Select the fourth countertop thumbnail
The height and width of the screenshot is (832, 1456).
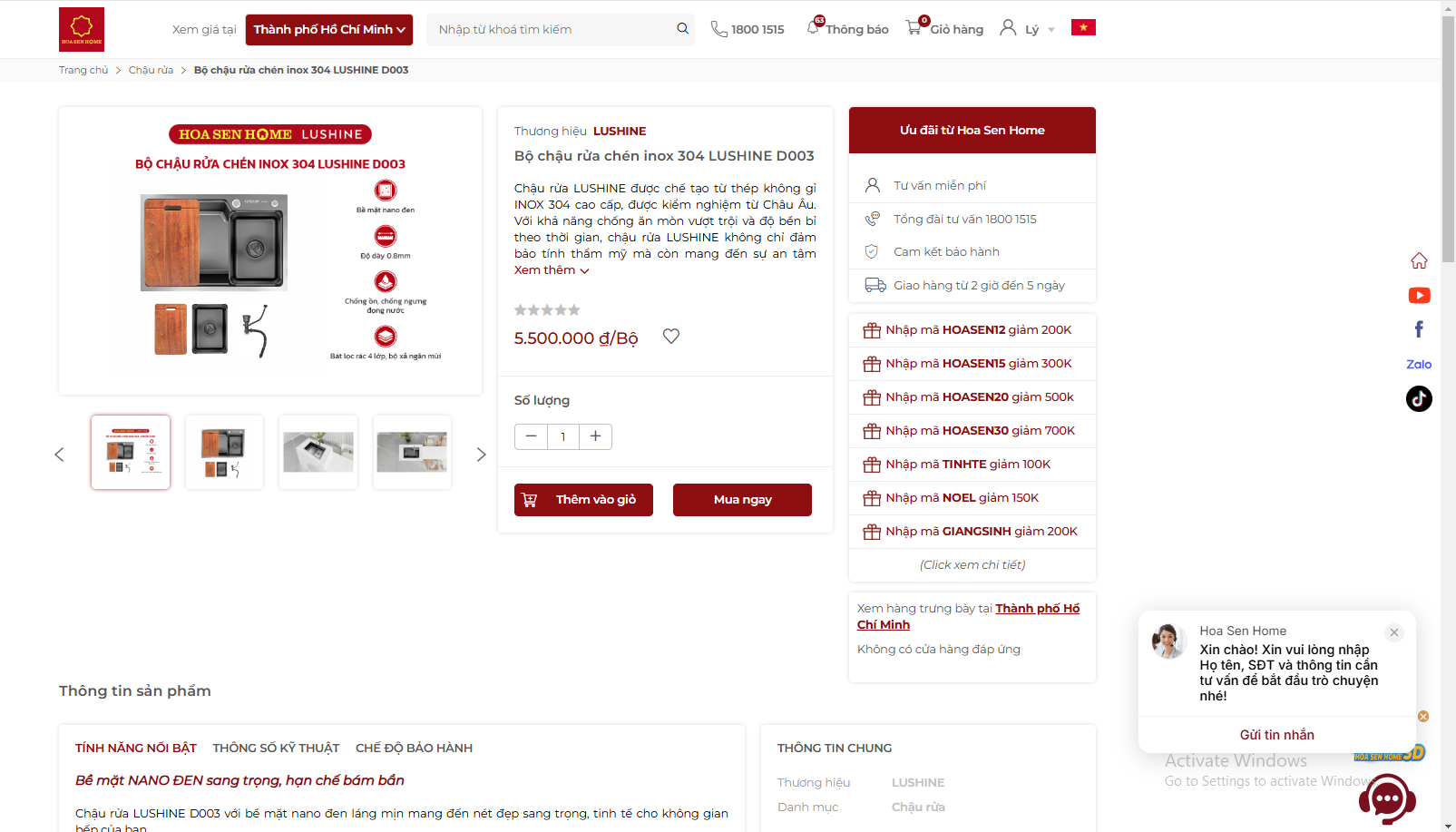[412, 452]
